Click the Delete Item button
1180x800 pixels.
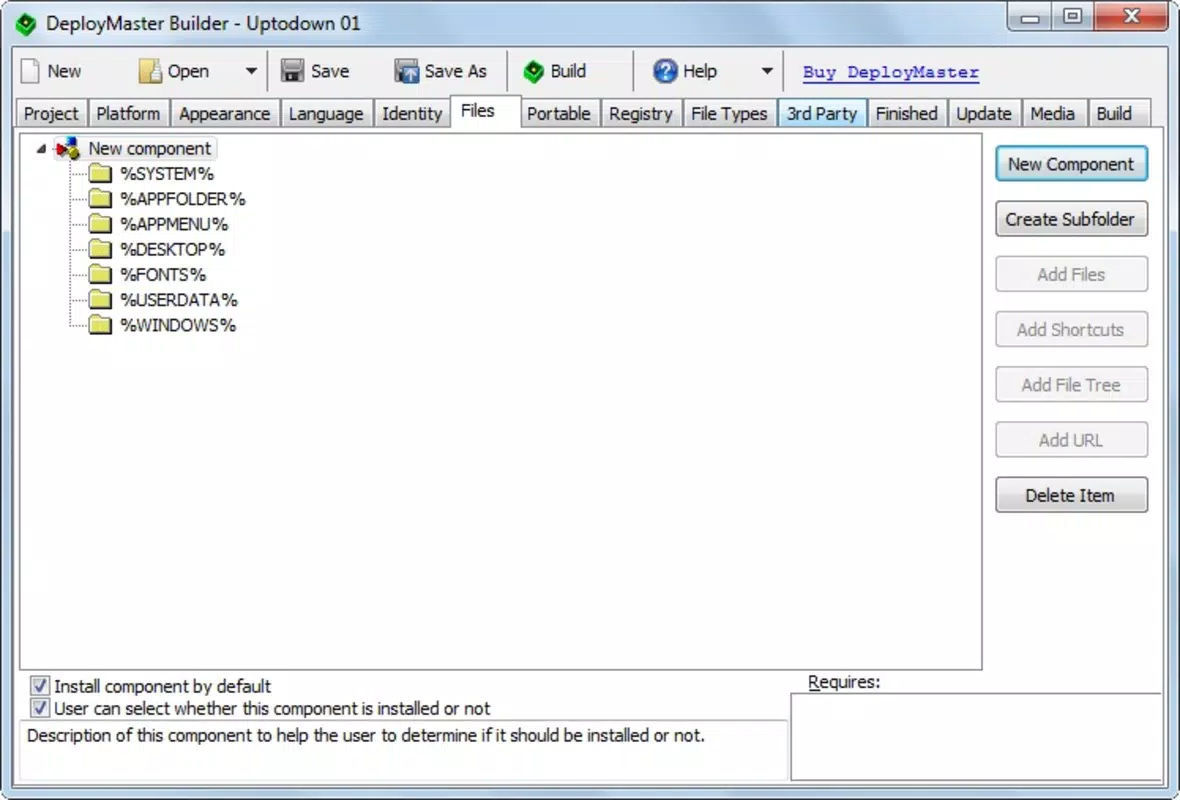click(1071, 495)
